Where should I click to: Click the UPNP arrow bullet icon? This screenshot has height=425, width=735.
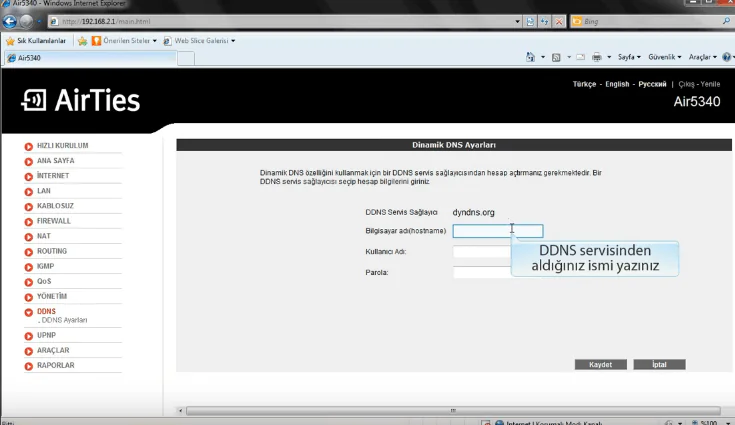pyautogui.click(x=29, y=336)
